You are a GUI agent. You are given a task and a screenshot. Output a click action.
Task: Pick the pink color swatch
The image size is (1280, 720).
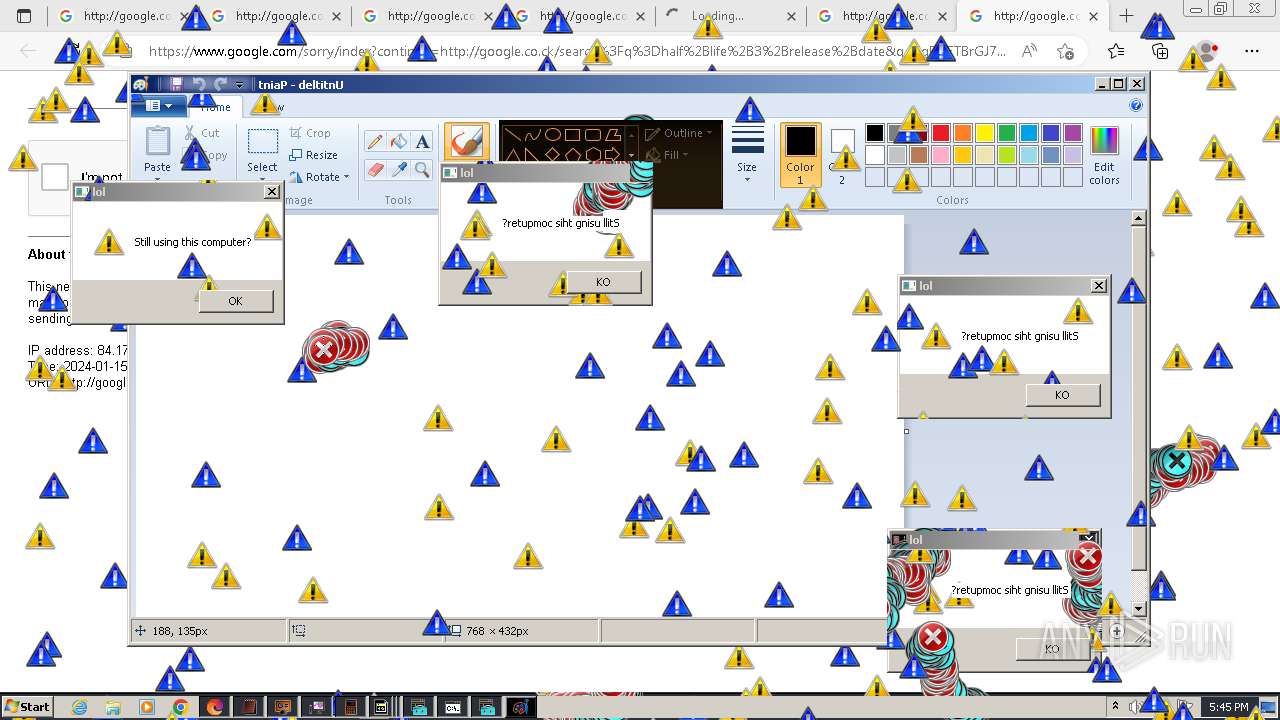coord(941,155)
